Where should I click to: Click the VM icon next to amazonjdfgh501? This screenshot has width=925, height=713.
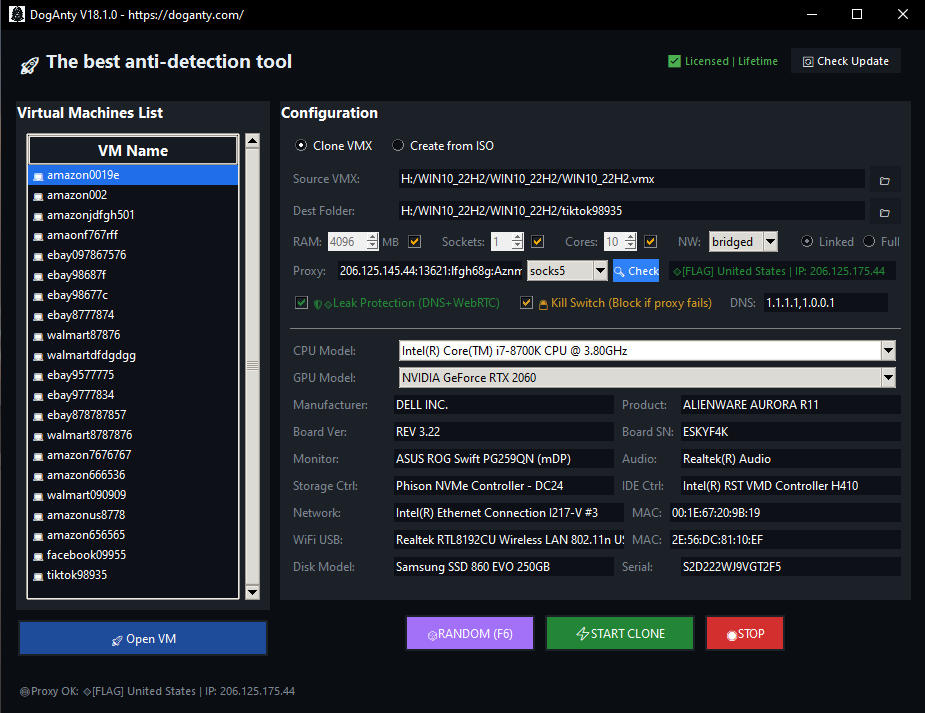38,216
